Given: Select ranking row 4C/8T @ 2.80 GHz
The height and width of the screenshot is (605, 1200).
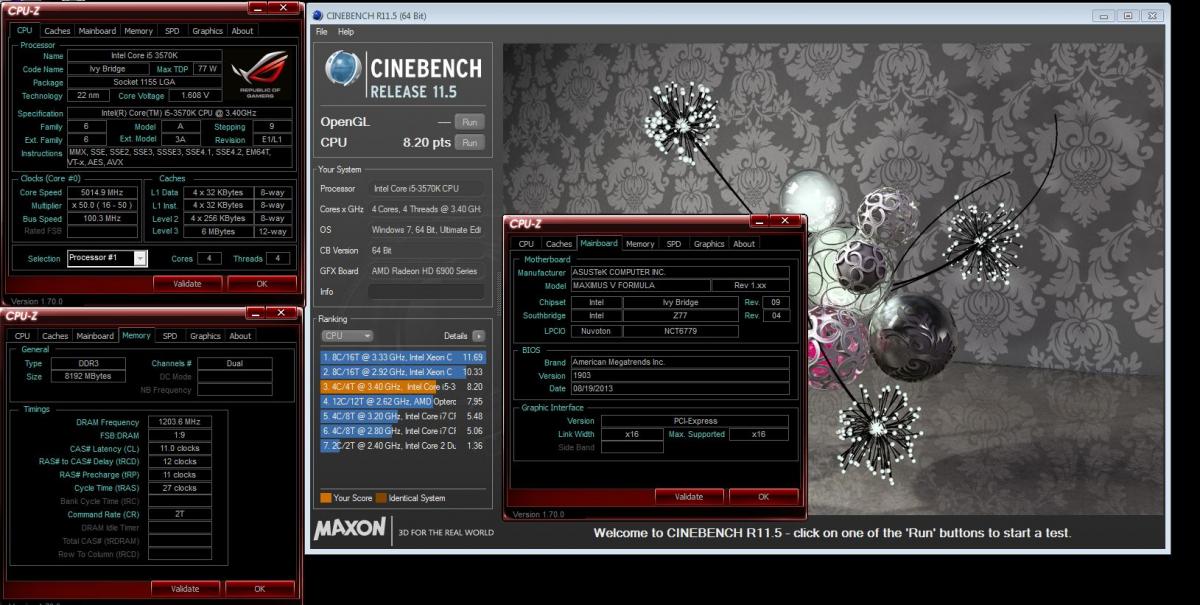Looking at the screenshot, I should point(402,430).
